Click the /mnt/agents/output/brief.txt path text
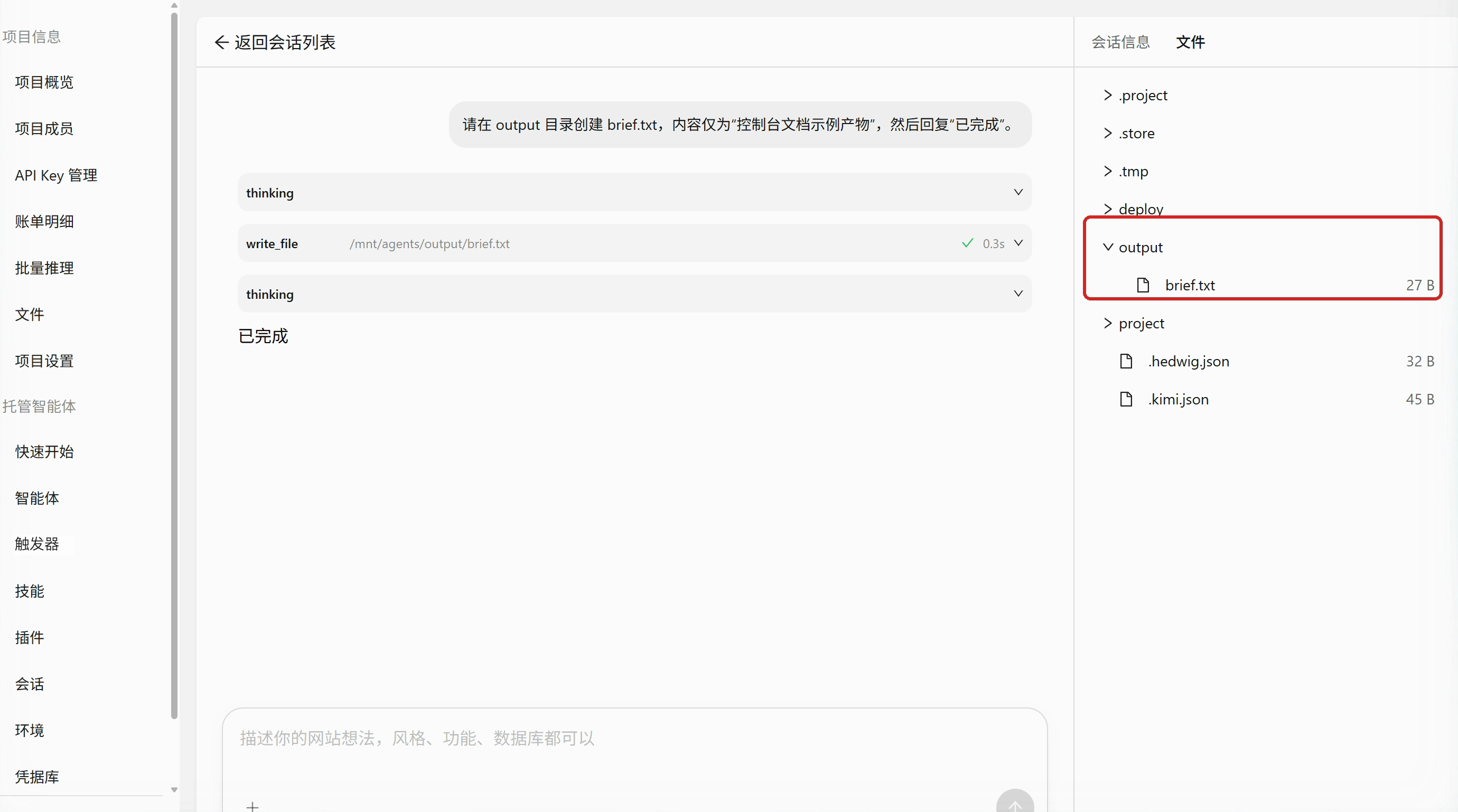The height and width of the screenshot is (812, 1458). coord(429,243)
